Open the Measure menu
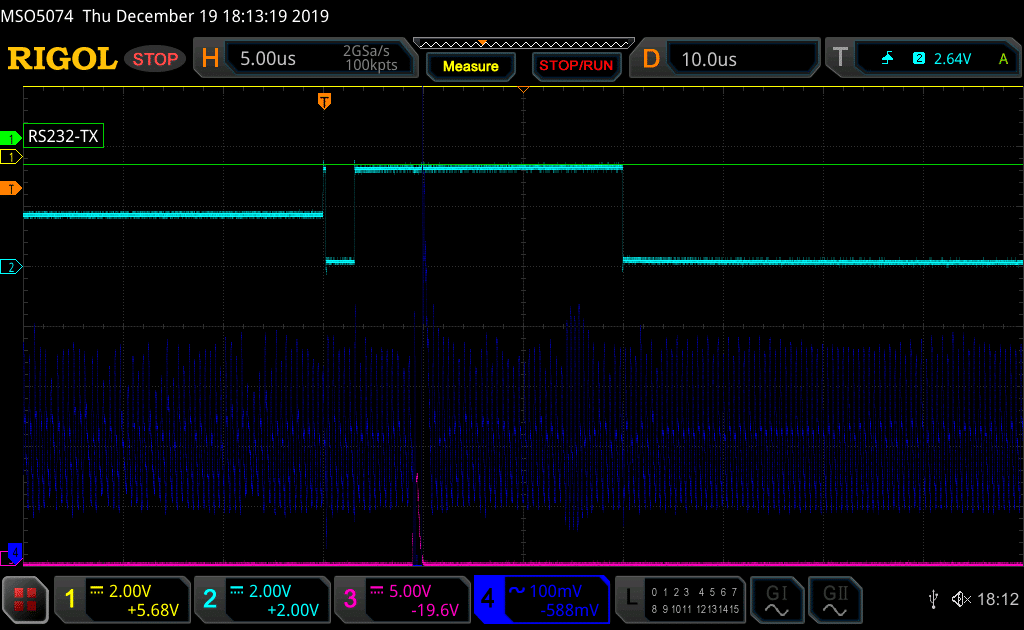 470,66
